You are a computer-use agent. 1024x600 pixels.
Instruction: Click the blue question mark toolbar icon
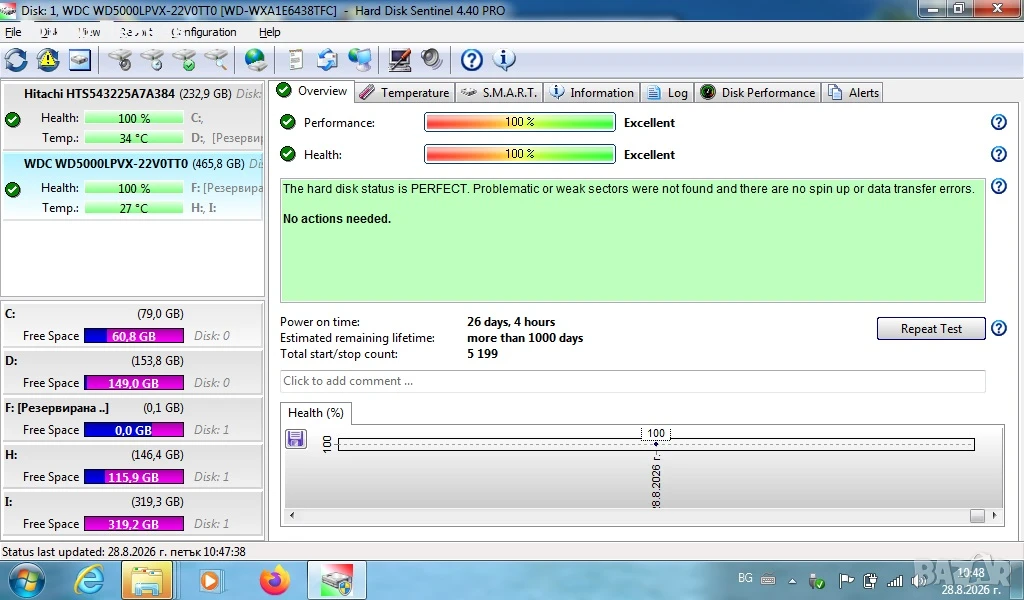click(472, 60)
